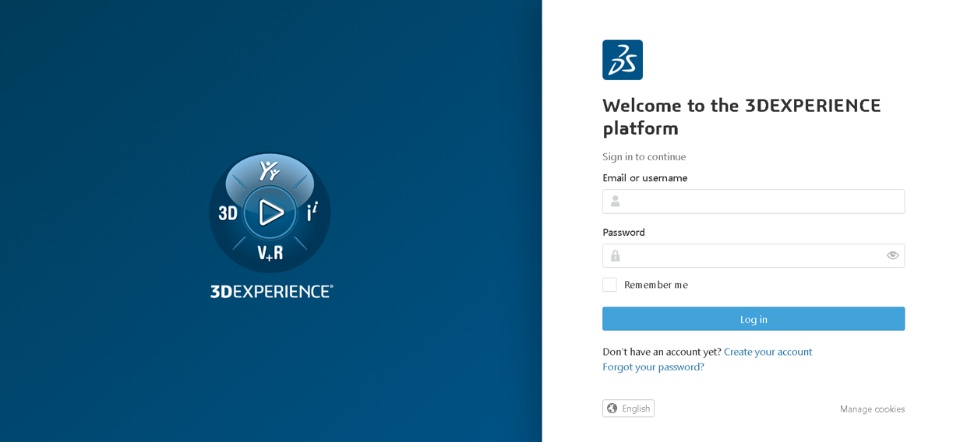The width and height of the screenshot is (960, 442).
Task: Select the V+R quadrant of the compass
Action: click(x=270, y=252)
